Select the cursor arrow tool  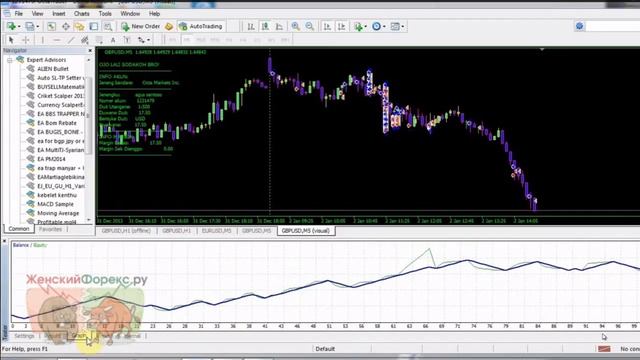click(11, 40)
